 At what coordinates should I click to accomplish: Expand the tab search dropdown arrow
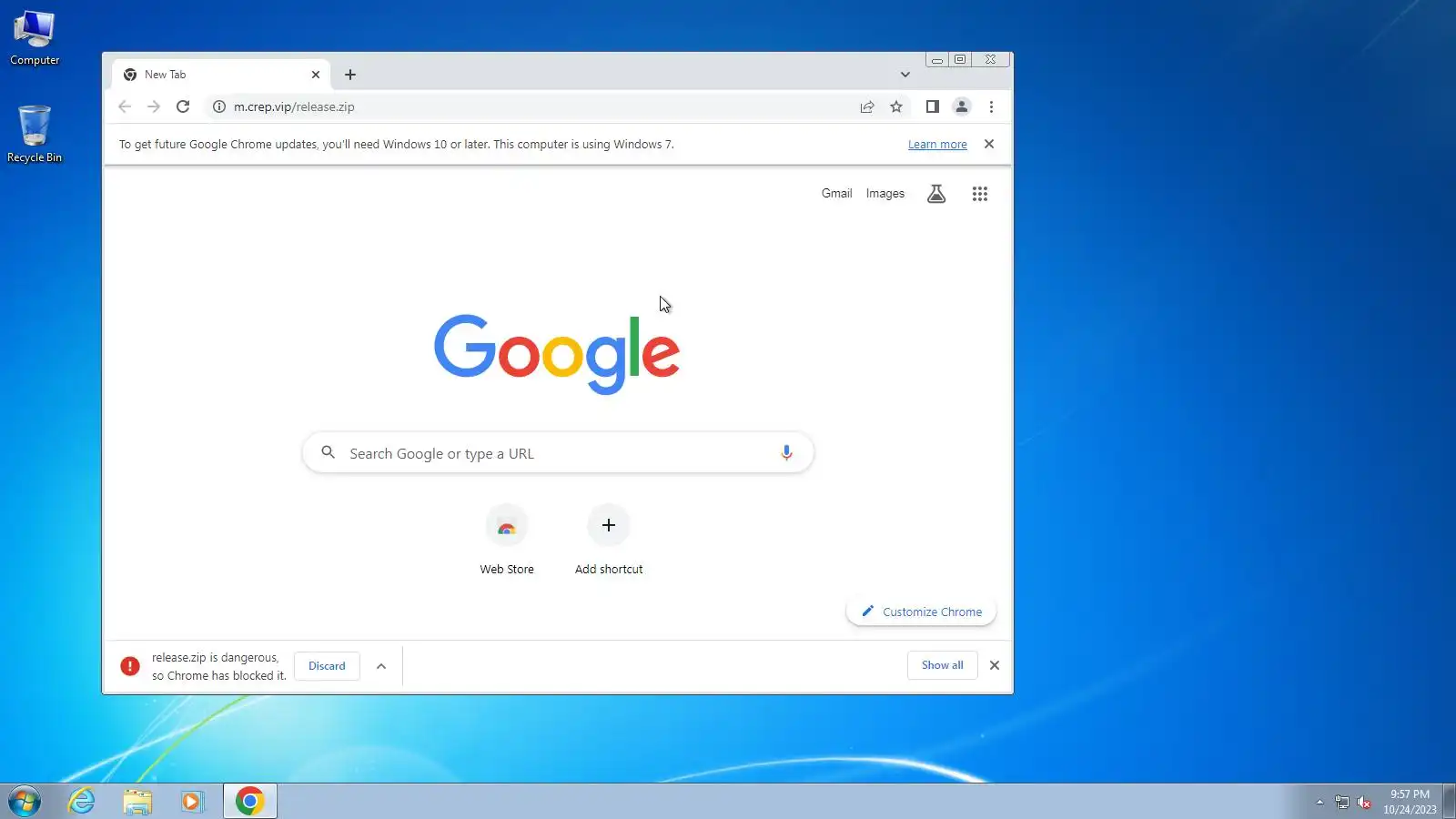(x=905, y=75)
